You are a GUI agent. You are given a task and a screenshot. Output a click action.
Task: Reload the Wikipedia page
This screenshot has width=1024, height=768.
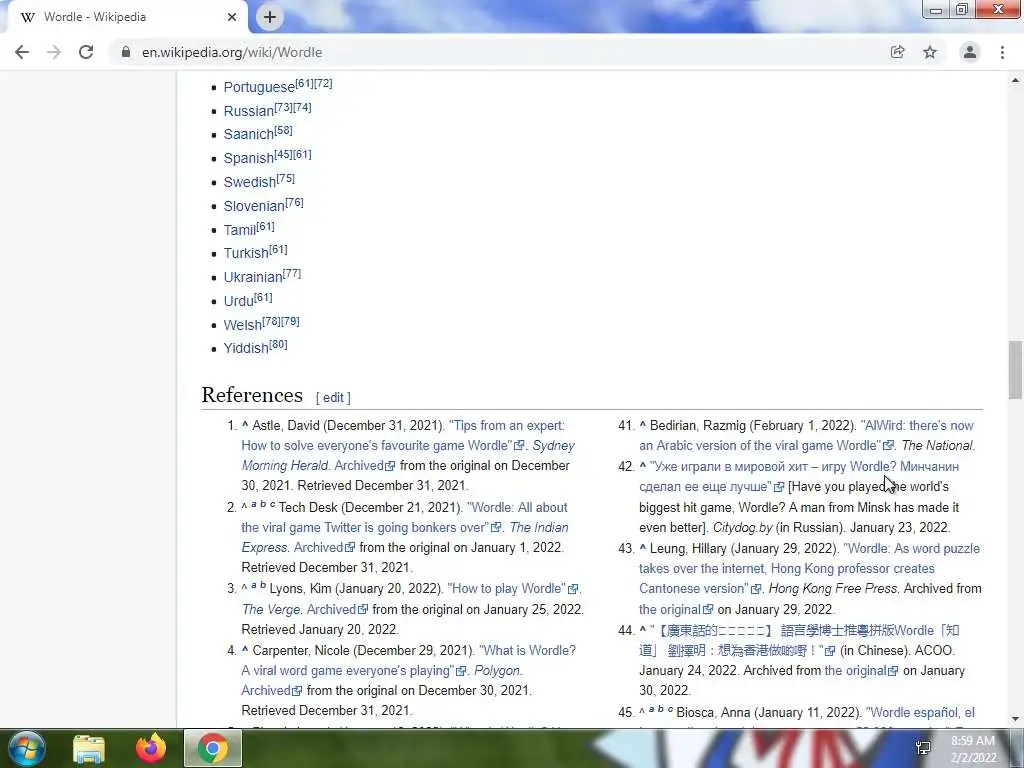click(86, 52)
